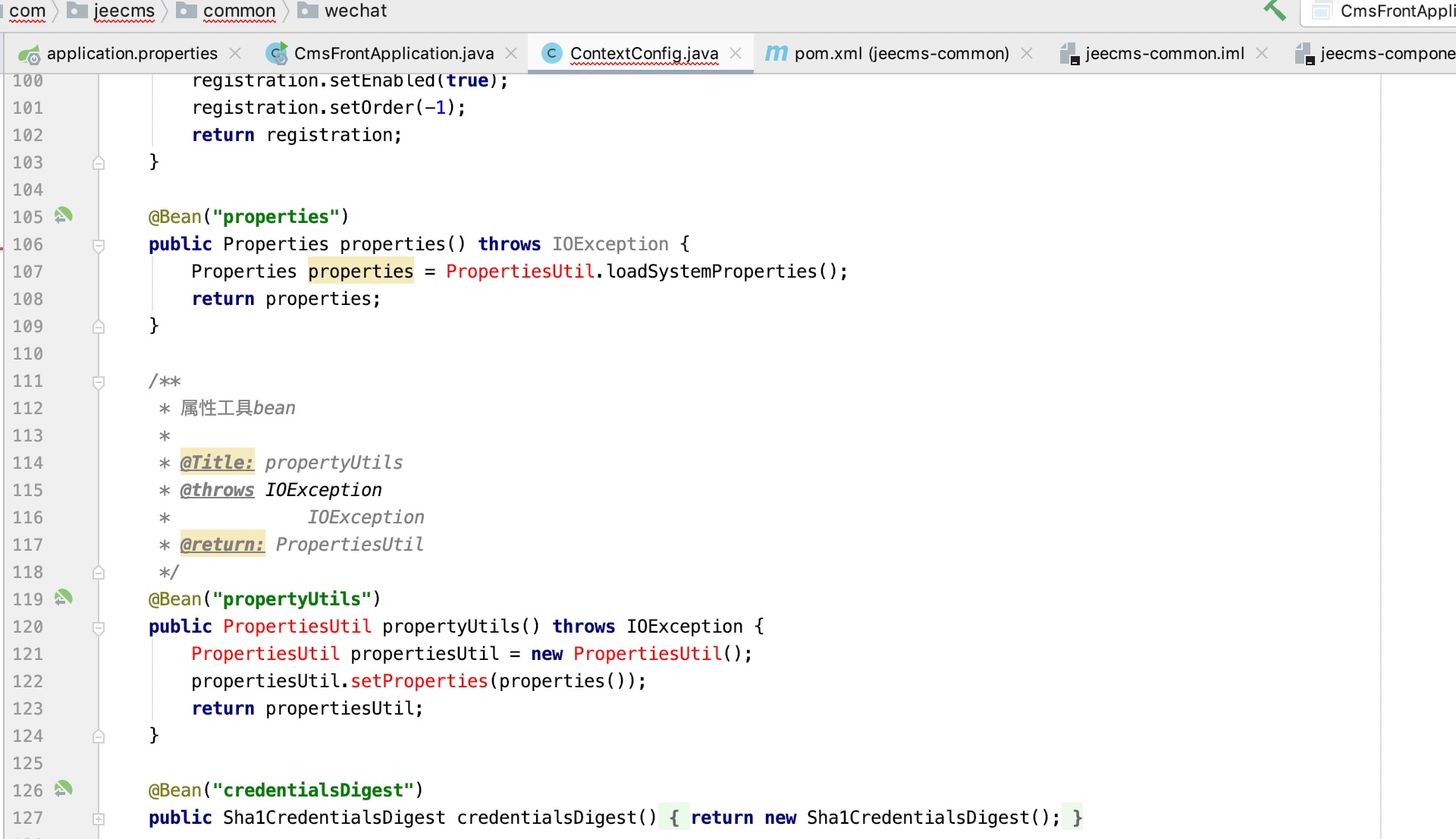Switch to the application.properties tab
Viewport: 1456px width, 839px height.
point(131,53)
